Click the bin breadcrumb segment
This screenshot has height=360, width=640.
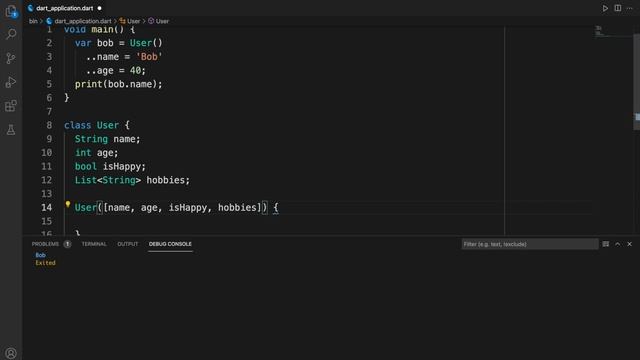(x=33, y=21)
